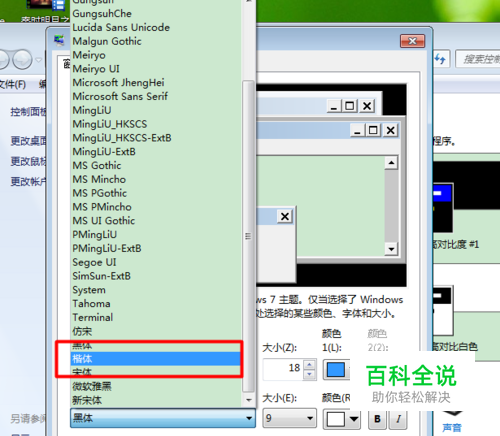Viewport: 500px width, 436px height.
Task: Click preview scrollbar up arrow
Action: pyautogui.click(x=391, y=163)
